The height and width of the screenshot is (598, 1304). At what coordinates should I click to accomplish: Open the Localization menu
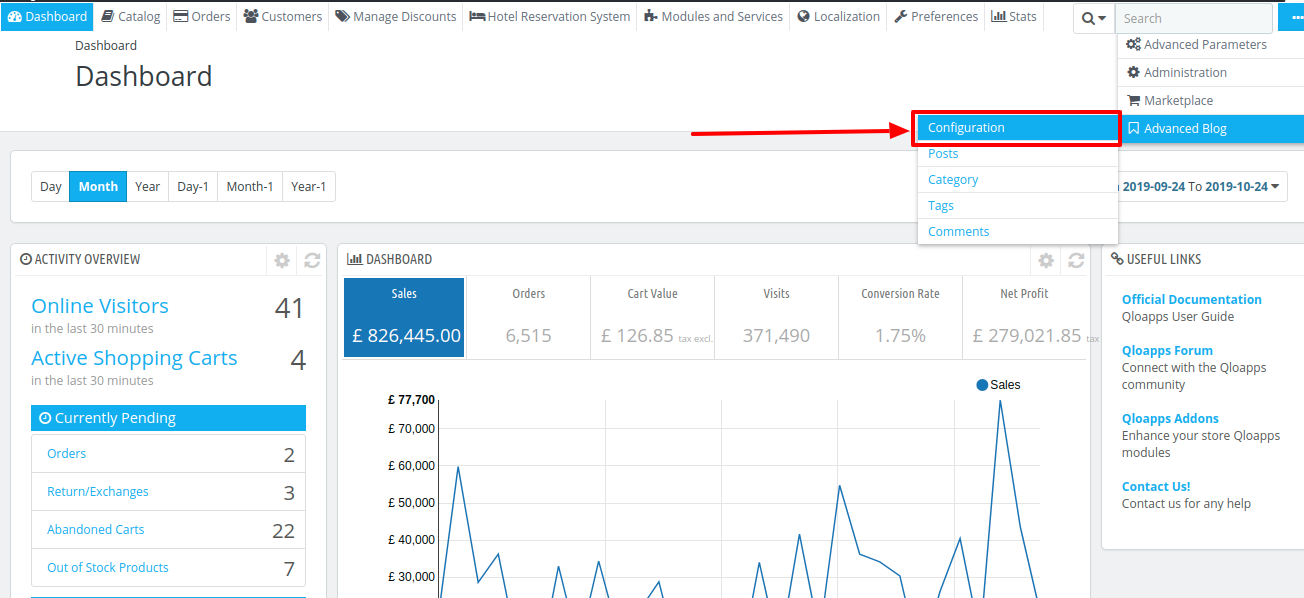click(x=839, y=16)
